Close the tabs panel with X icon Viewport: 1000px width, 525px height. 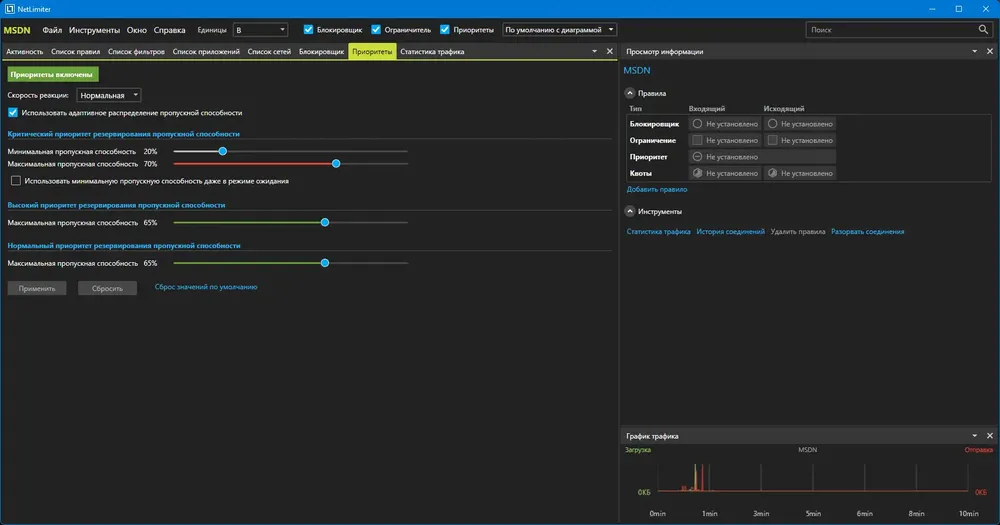coord(610,52)
